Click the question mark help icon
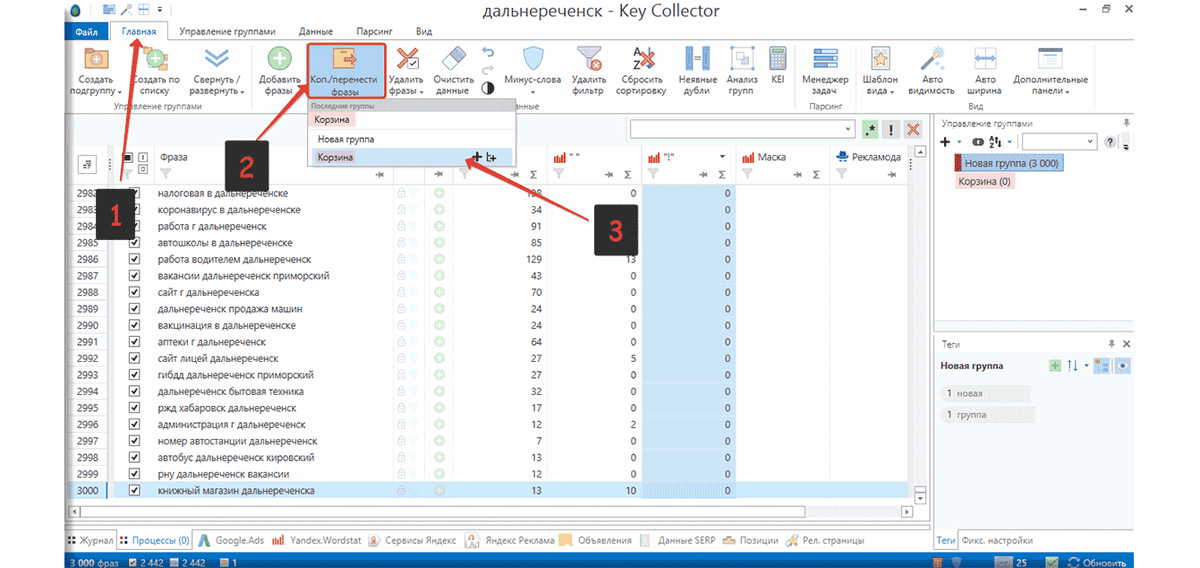The height and width of the screenshot is (568, 1200). 1110,142
